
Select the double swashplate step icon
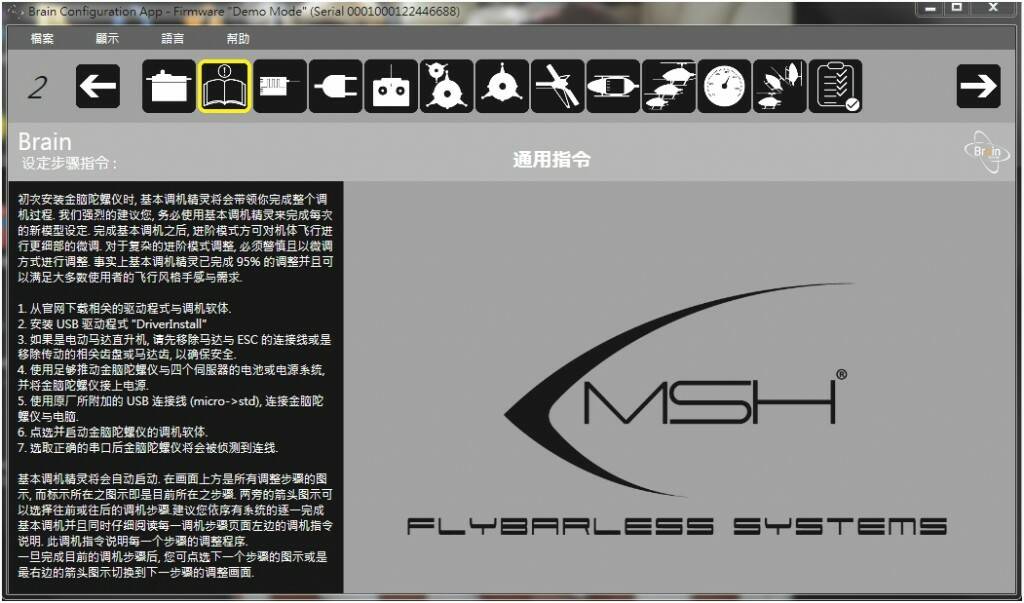pyautogui.click(x=447, y=86)
